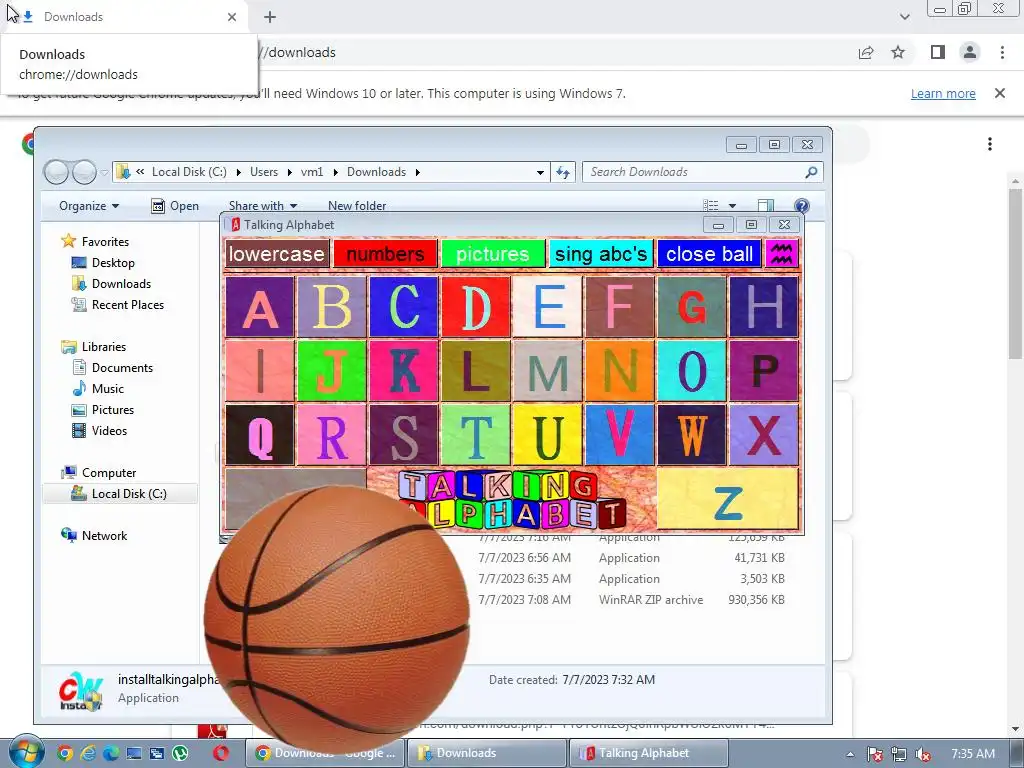
Task: Expand the address bar history dropdown
Action: (x=540, y=172)
